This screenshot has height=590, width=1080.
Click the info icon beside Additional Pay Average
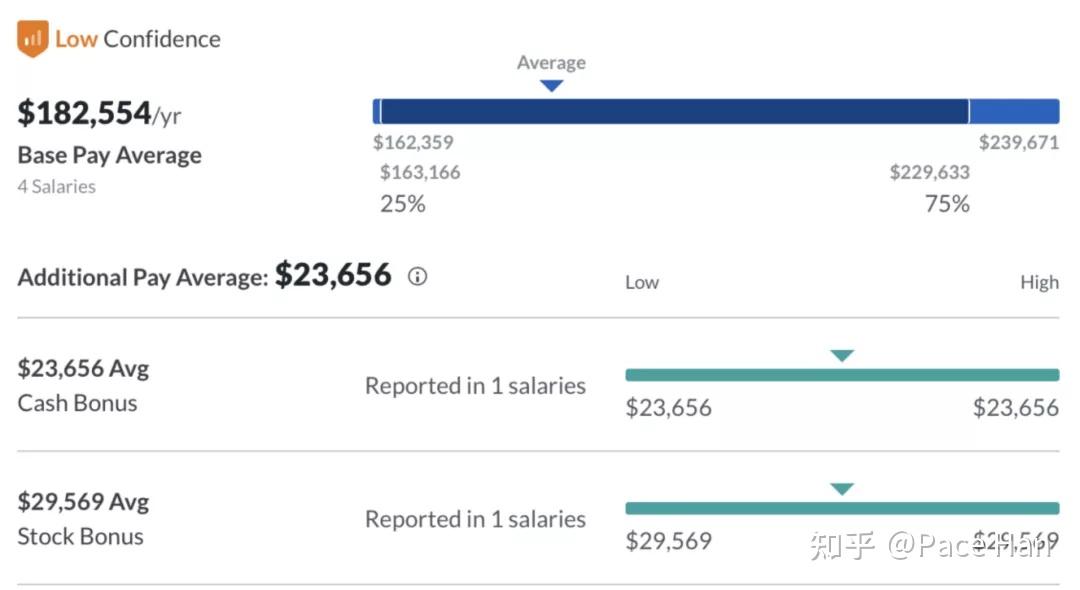click(x=417, y=277)
